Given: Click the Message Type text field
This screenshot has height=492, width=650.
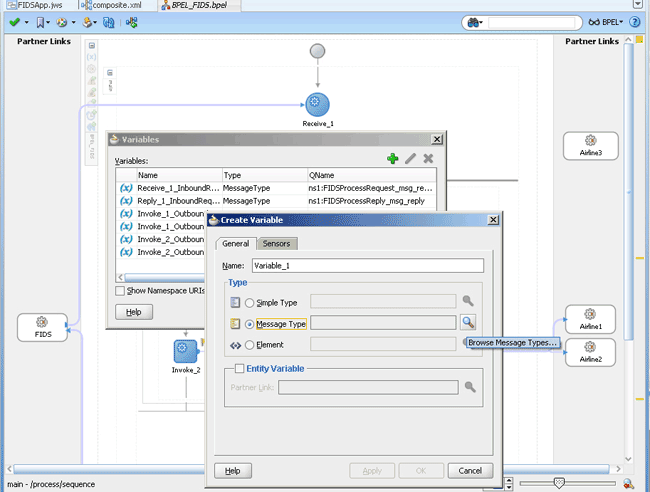Looking at the screenshot, I should (383, 323).
